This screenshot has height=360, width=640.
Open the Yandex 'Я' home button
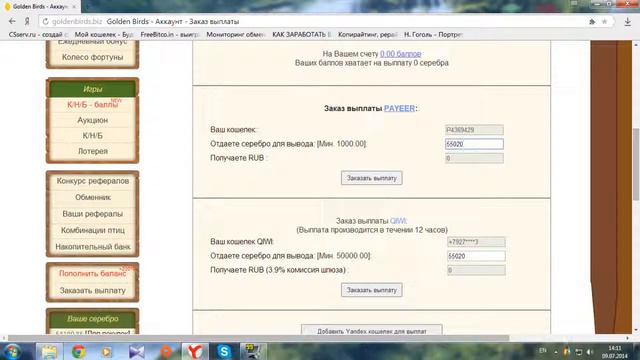[27, 21]
